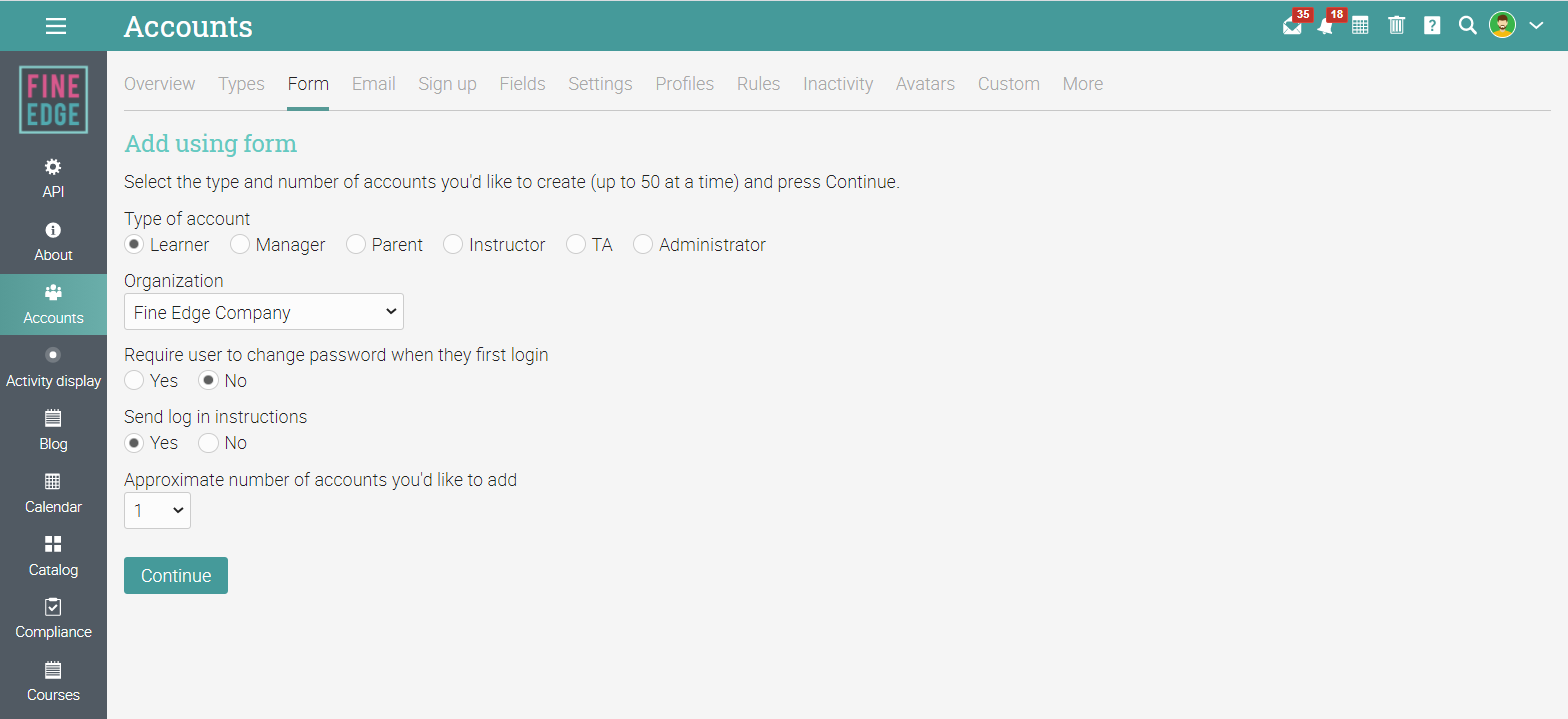
Task: Choose No for send log in instructions
Action: [x=208, y=443]
